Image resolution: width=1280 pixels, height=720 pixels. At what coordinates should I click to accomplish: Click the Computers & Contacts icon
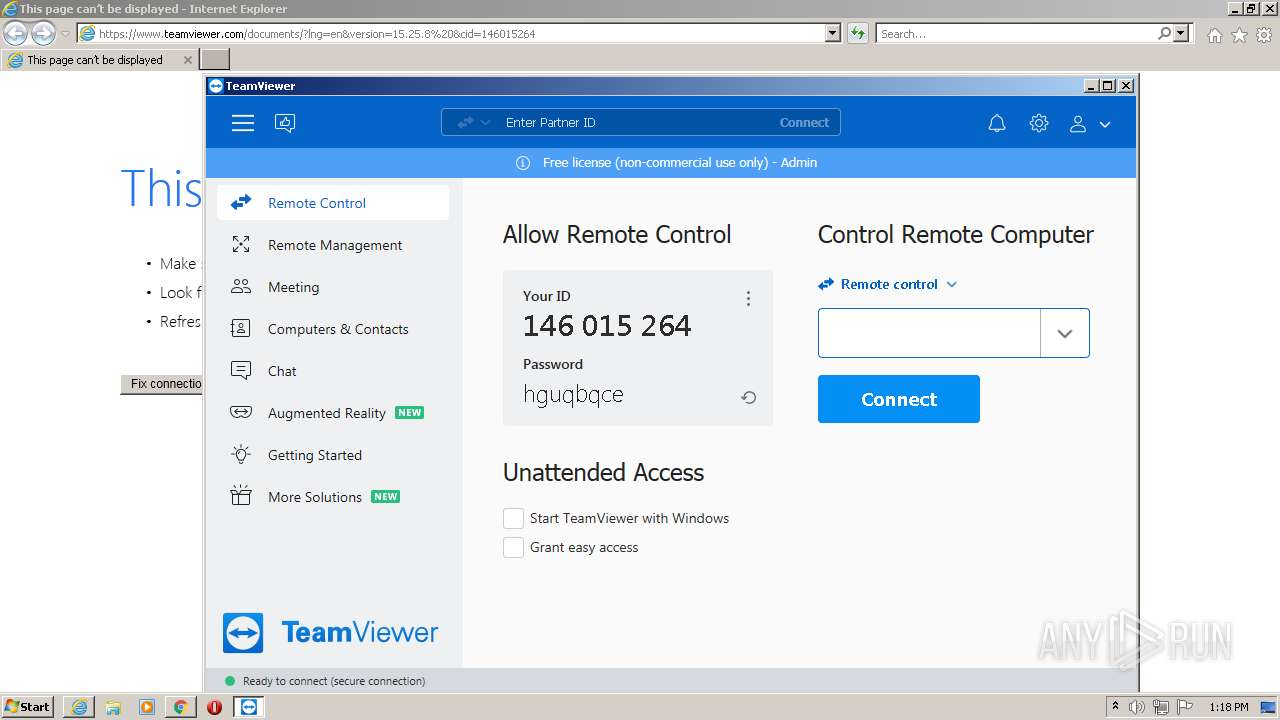241,328
